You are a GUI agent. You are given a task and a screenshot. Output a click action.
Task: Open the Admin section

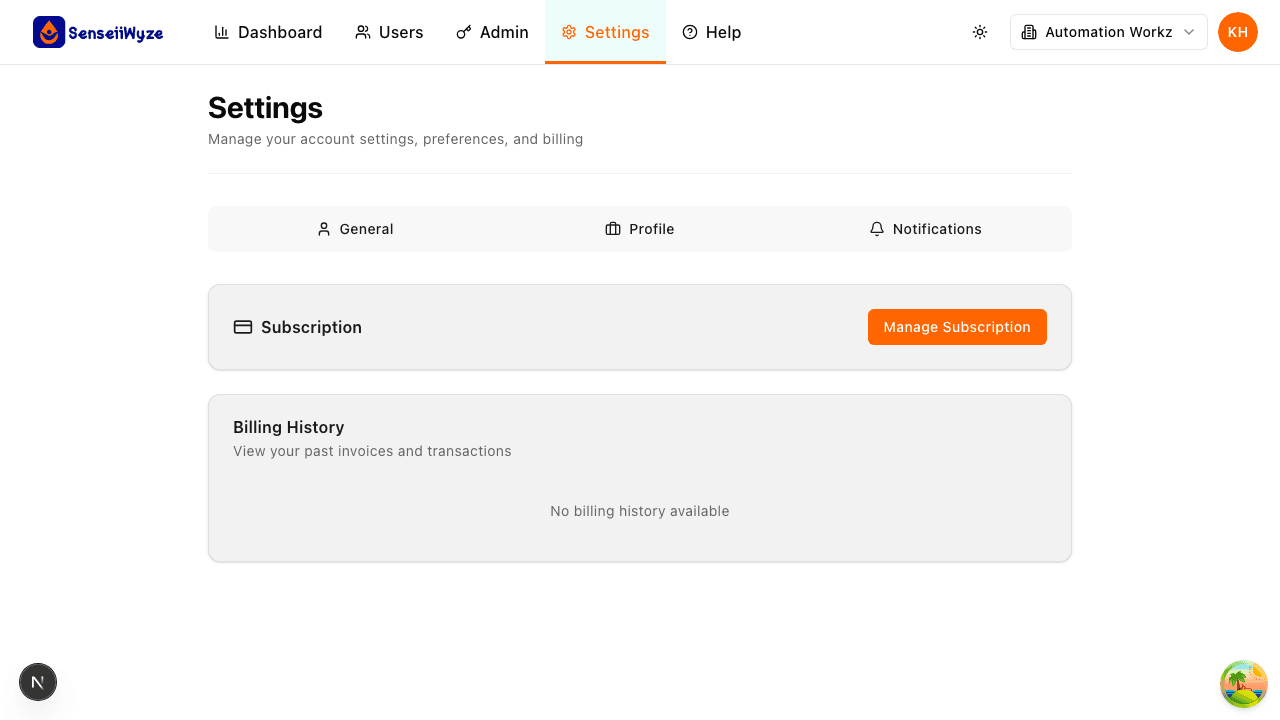[492, 32]
